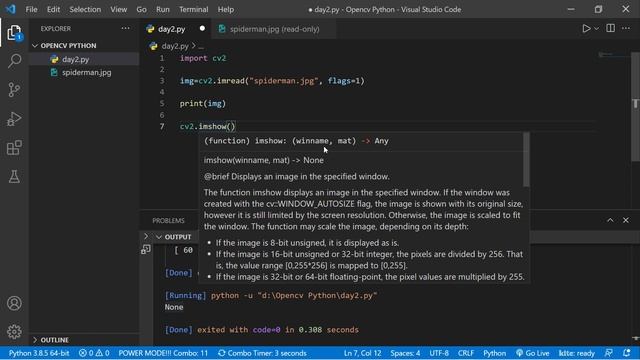Open the Run menu
This screenshot has height=360, width=640.
pos(162,9)
